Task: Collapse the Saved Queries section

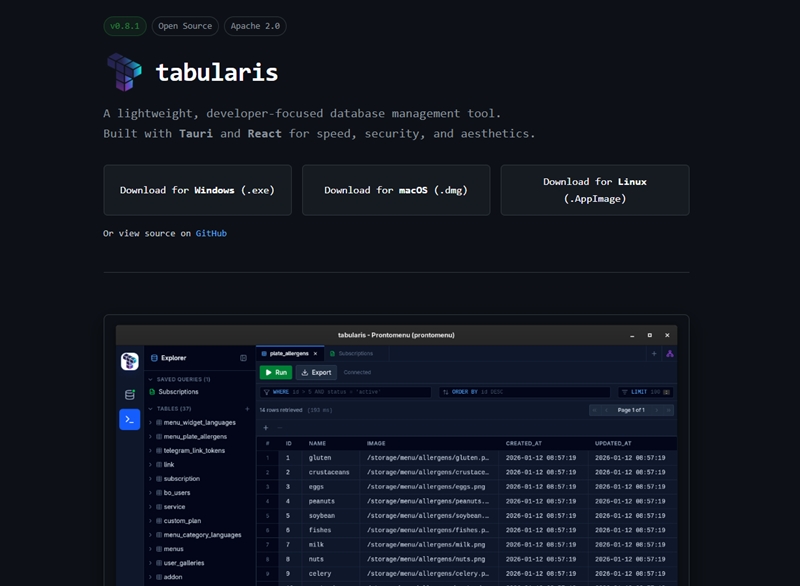Action: [150, 380]
